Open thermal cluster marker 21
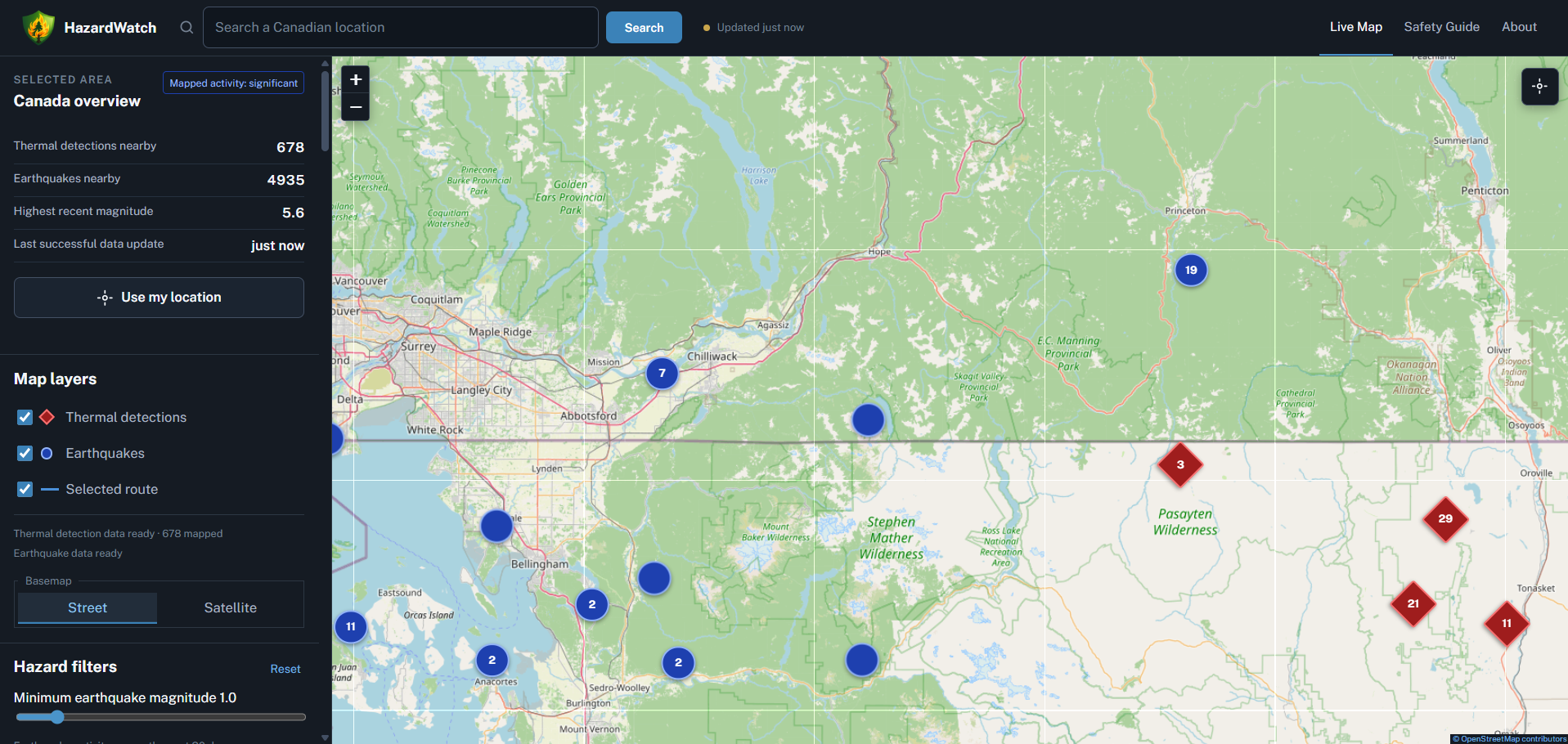 tap(1413, 604)
